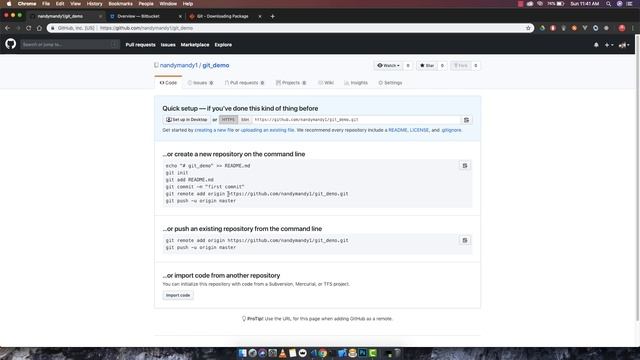Click the Import code button
Image resolution: width=640 pixels, height=360 pixels.
pyautogui.click(x=178, y=296)
